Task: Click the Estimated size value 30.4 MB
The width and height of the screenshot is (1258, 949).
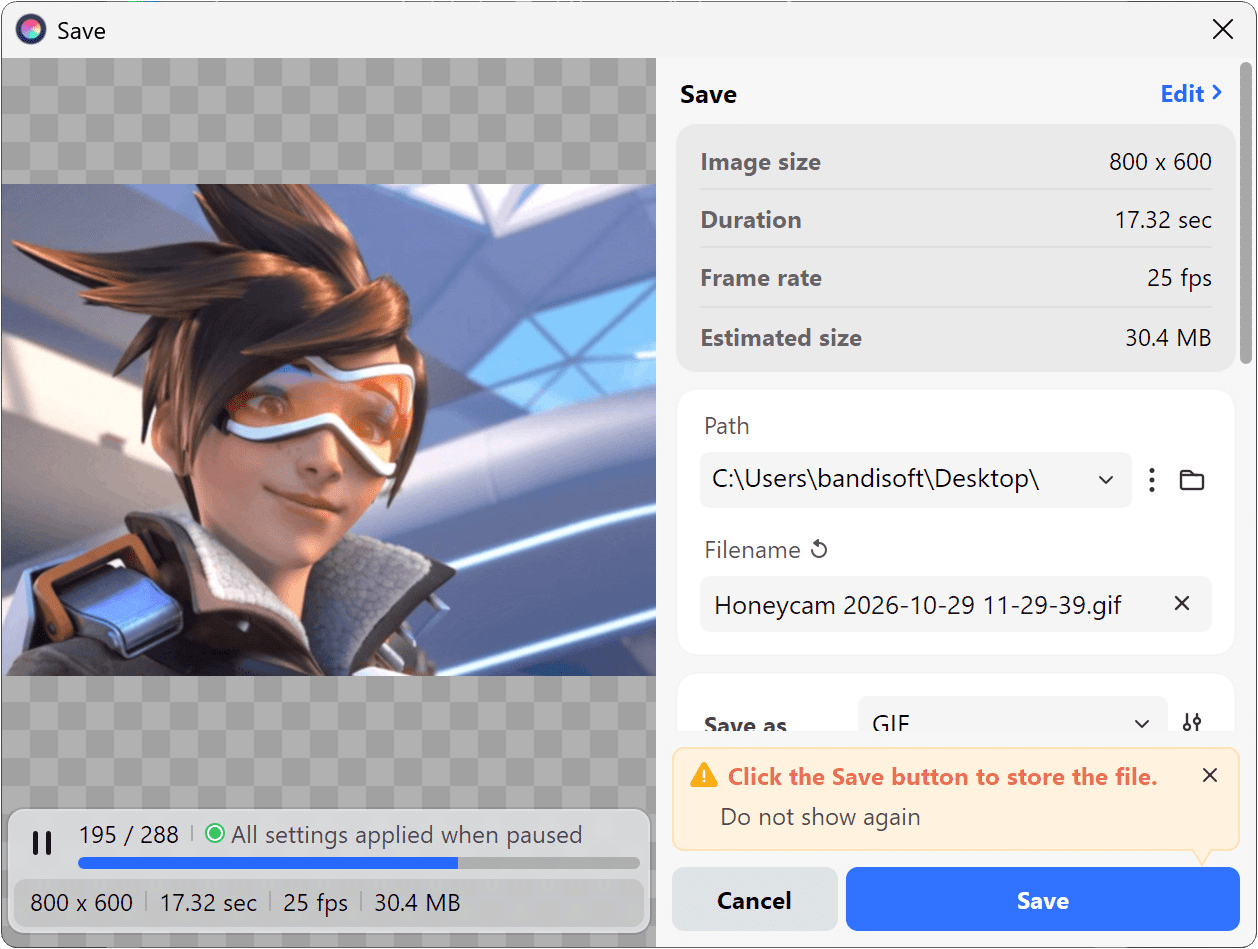Action: coord(1168,338)
